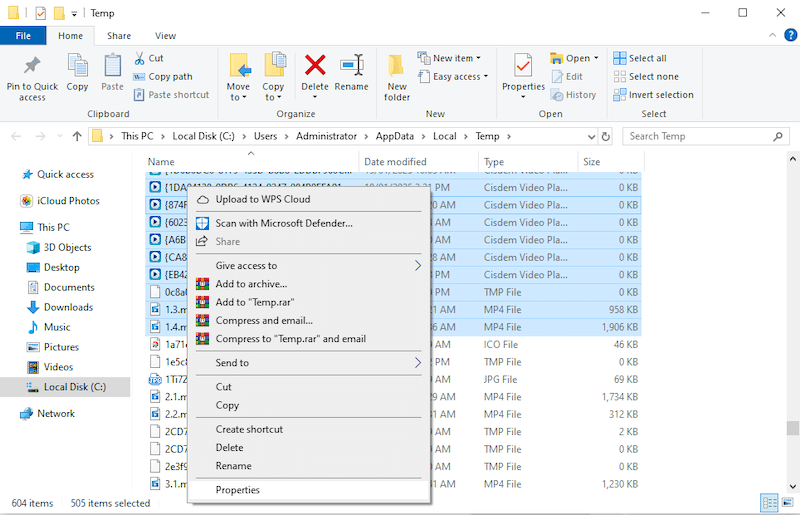Image resolution: width=800 pixels, height=515 pixels.
Task: Click the Paste icon in Clipboard group
Action: [113, 66]
